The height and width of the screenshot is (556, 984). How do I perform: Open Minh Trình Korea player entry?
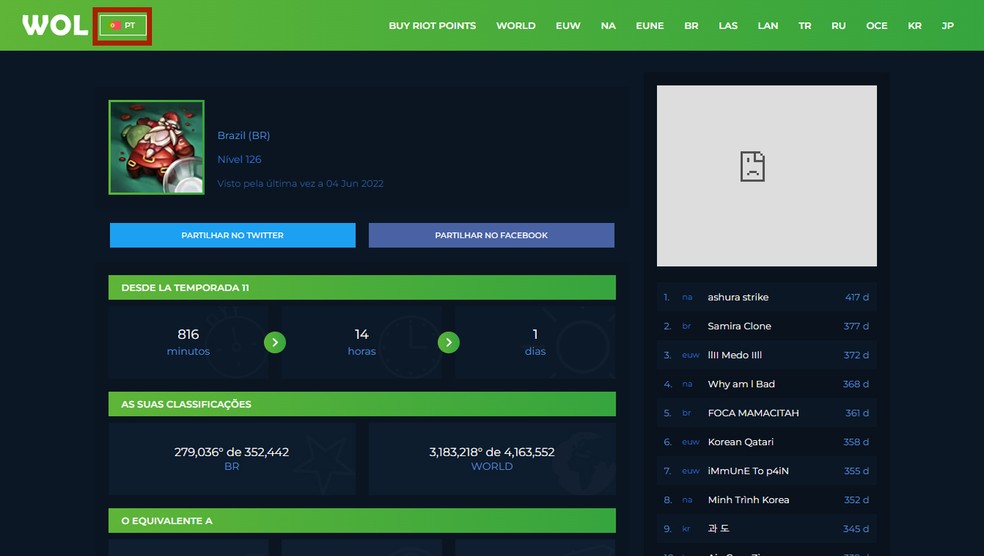click(x=767, y=500)
